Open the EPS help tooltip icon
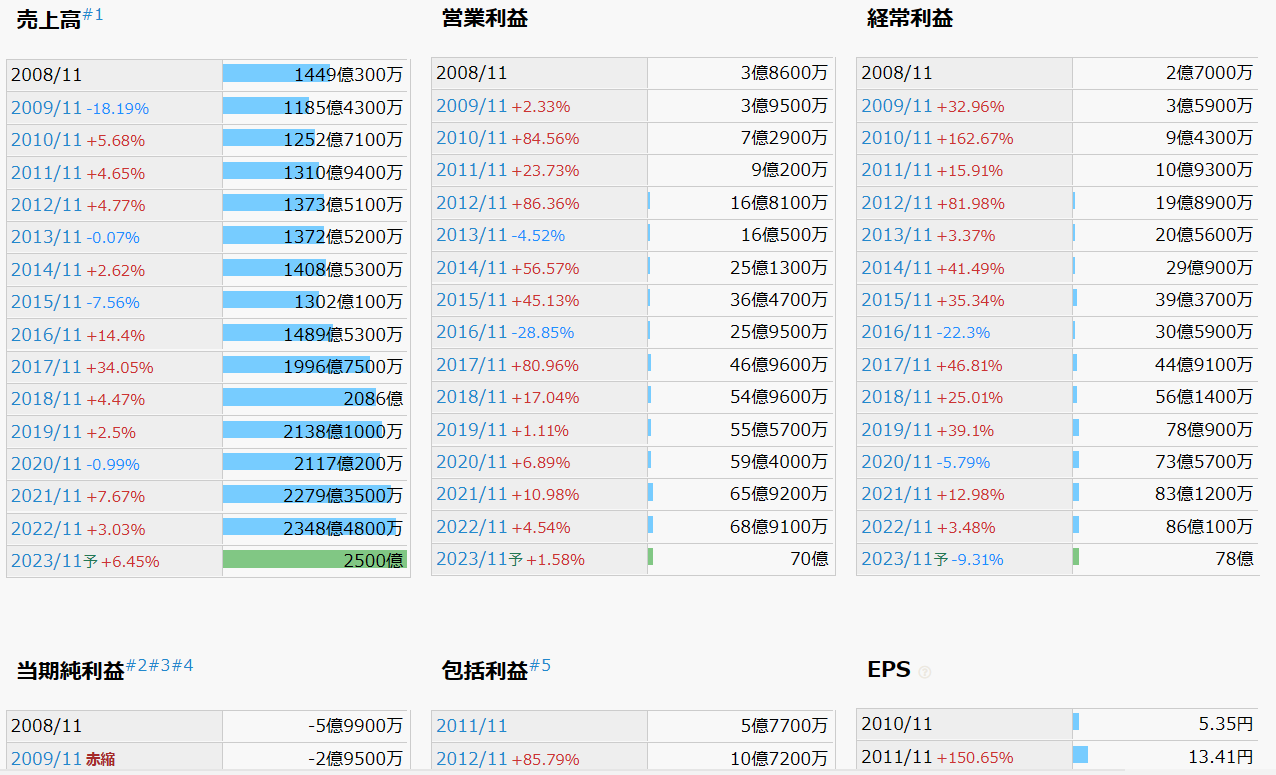1276x775 pixels. tap(925, 671)
